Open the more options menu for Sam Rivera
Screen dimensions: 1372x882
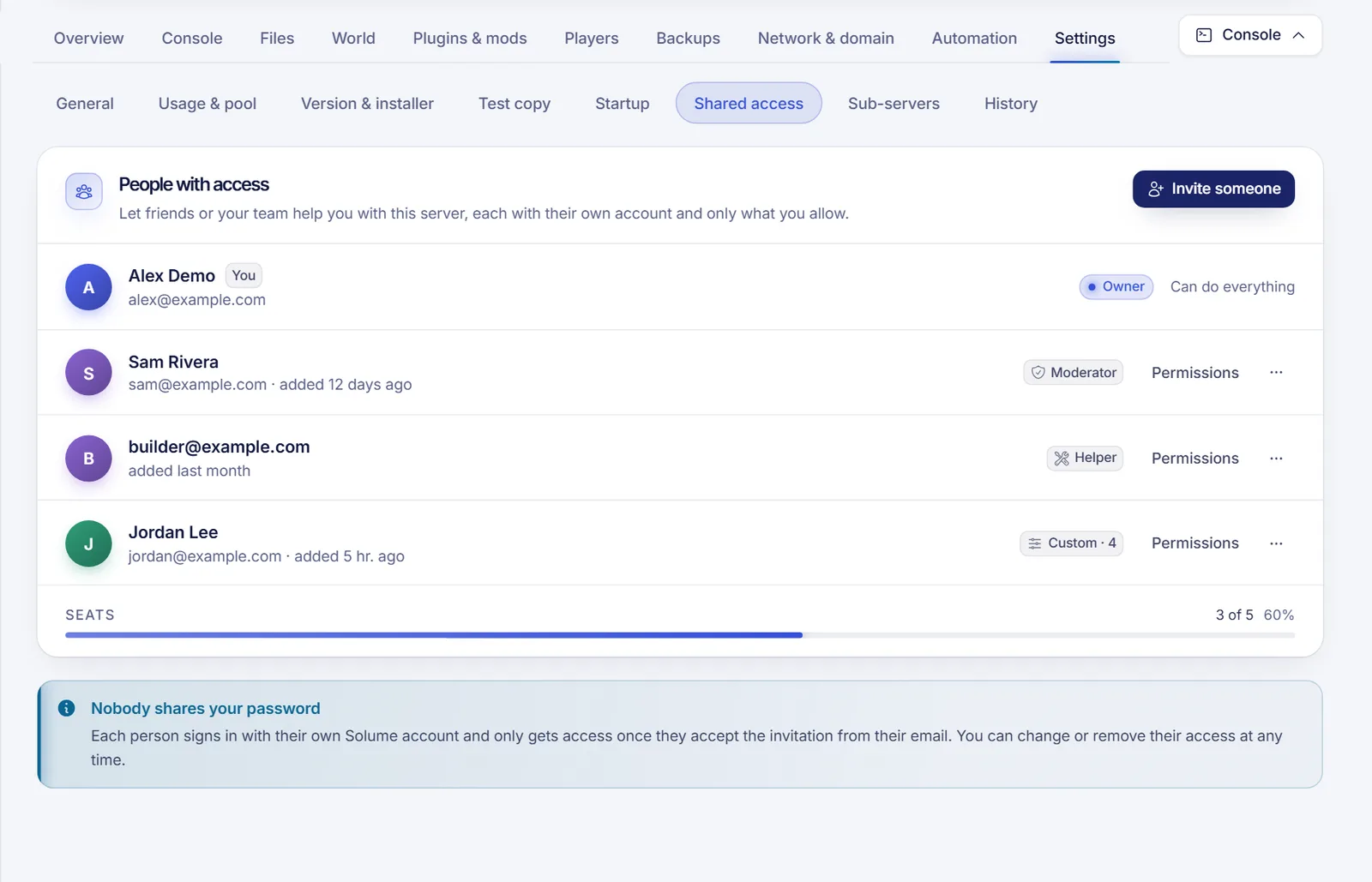pyautogui.click(x=1276, y=373)
